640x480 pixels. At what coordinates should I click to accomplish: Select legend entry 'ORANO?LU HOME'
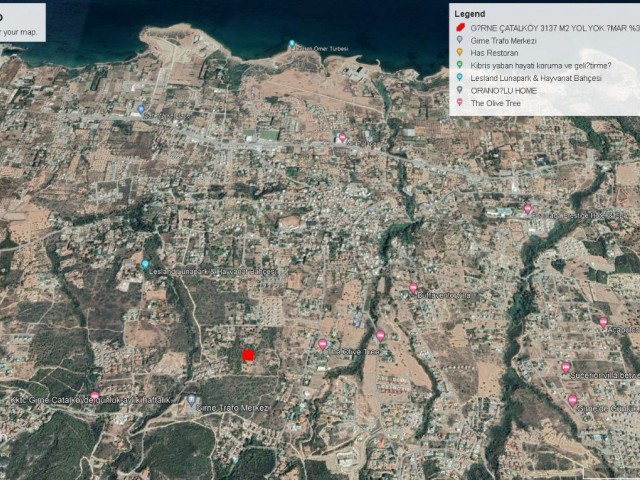(503, 91)
